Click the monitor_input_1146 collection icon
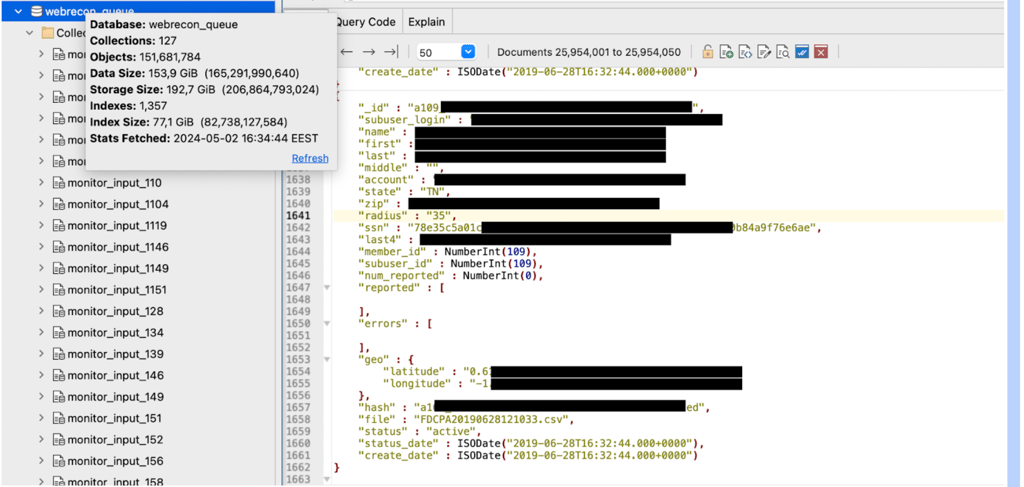The height and width of the screenshot is (487, 1024). [59, 247]
